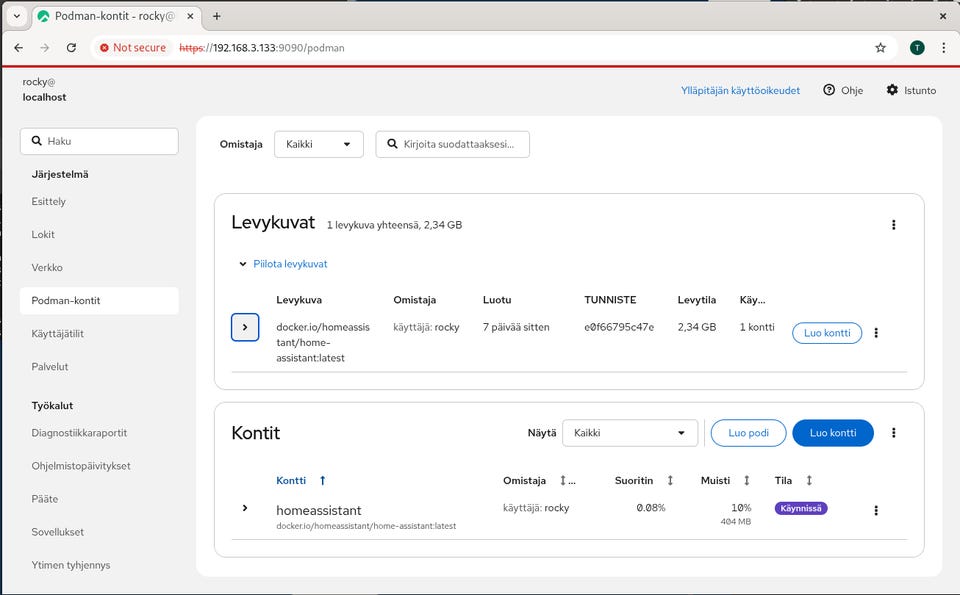Click the Ylläpitäjän käyttöoikeudet link

click(x=740, y=90)
